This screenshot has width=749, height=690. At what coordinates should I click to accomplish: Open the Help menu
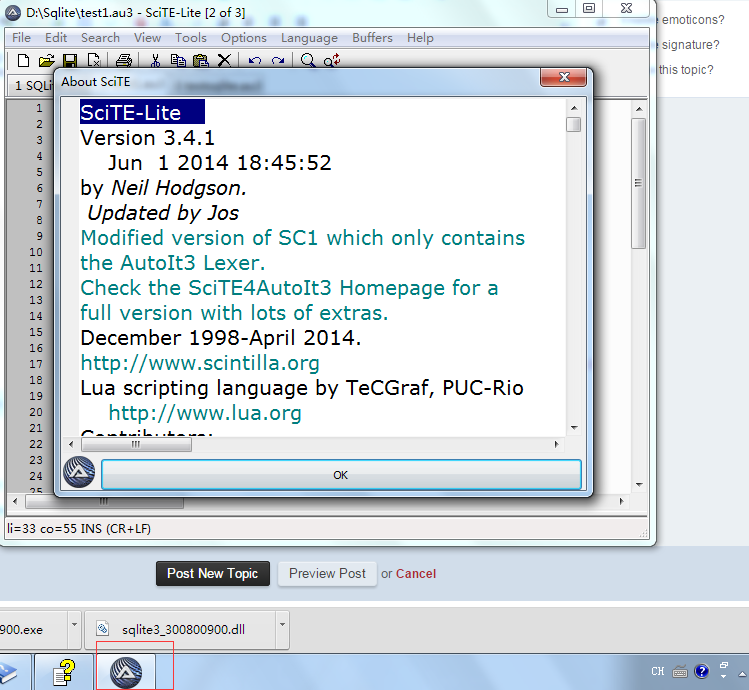(x=420, y=38)
